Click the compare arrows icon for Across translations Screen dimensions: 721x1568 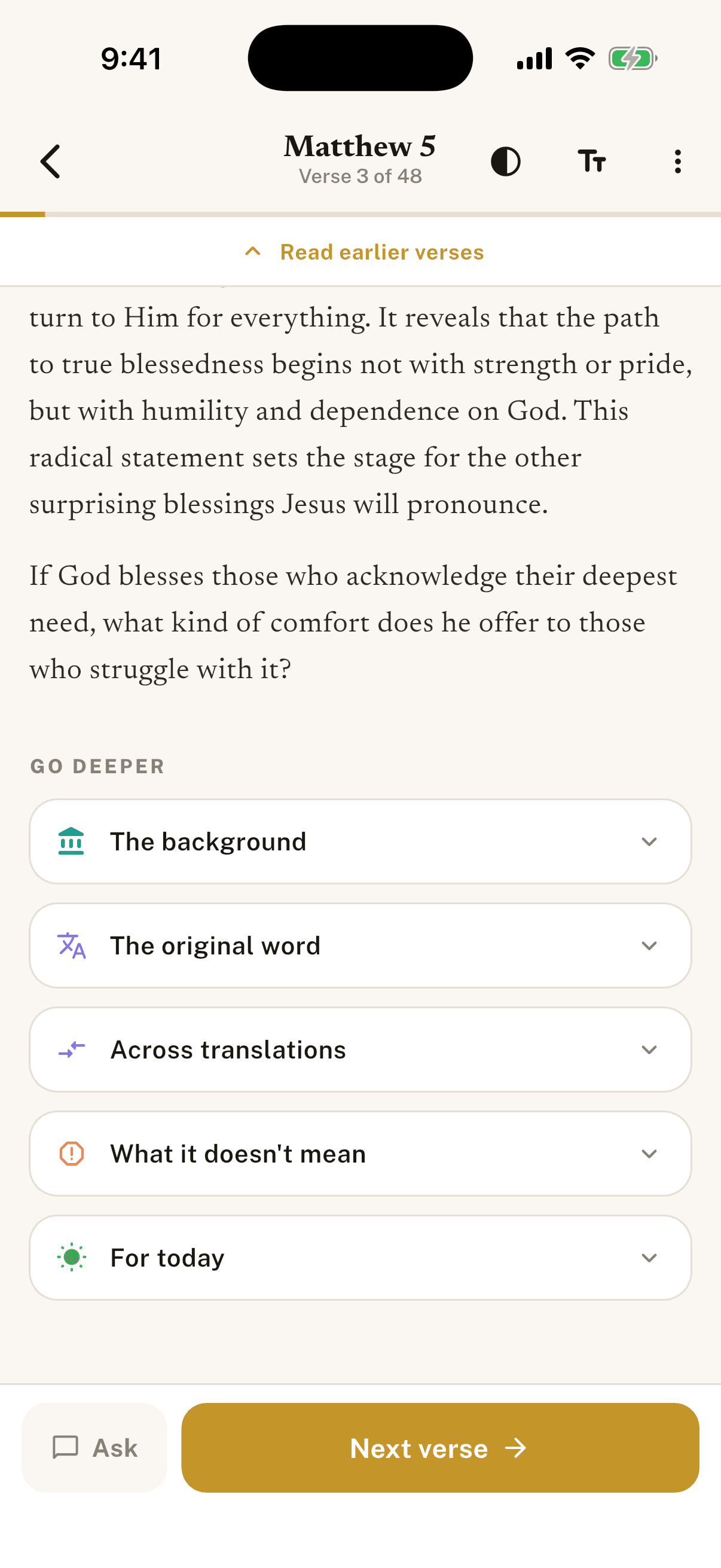coord(71,1050)
